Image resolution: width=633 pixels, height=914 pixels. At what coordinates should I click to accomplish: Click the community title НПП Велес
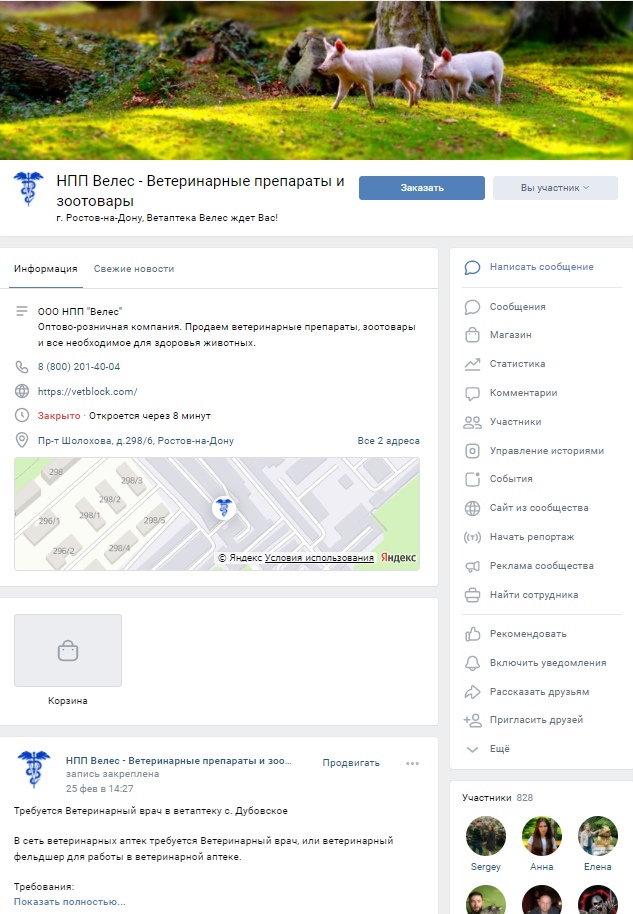(200, 191)
